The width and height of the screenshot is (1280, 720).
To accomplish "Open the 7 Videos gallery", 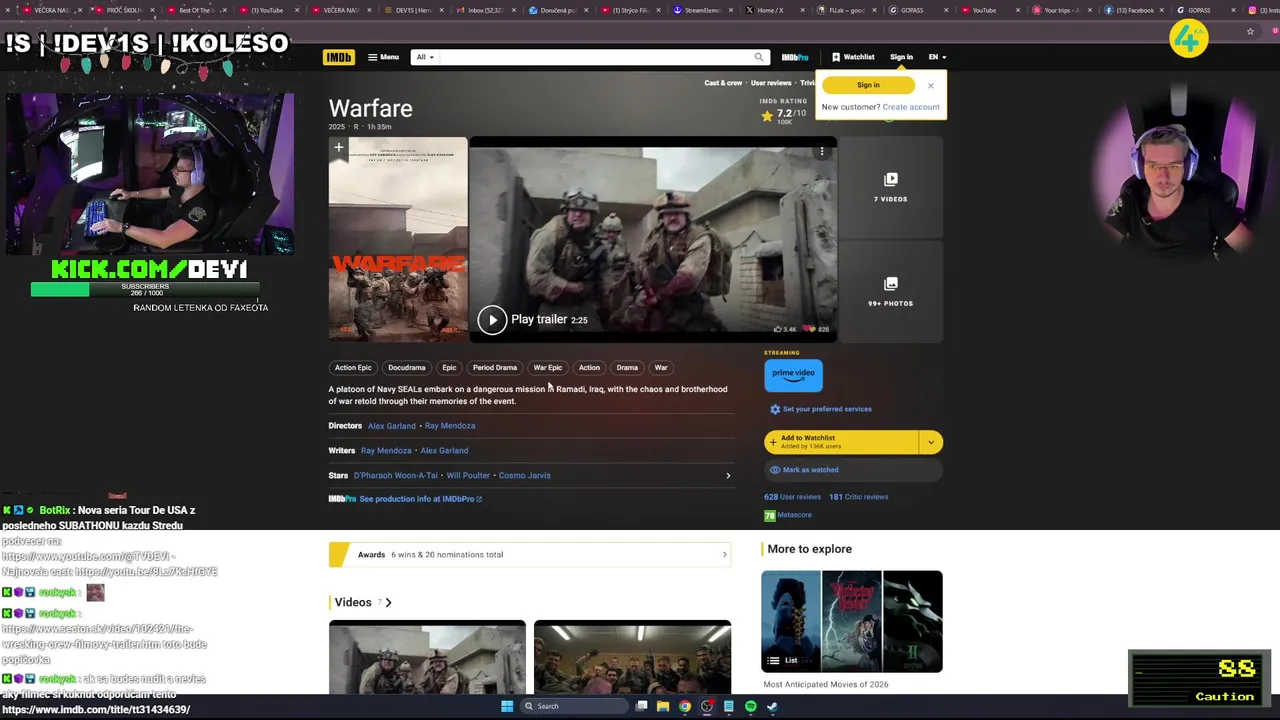I will (890, 188).
